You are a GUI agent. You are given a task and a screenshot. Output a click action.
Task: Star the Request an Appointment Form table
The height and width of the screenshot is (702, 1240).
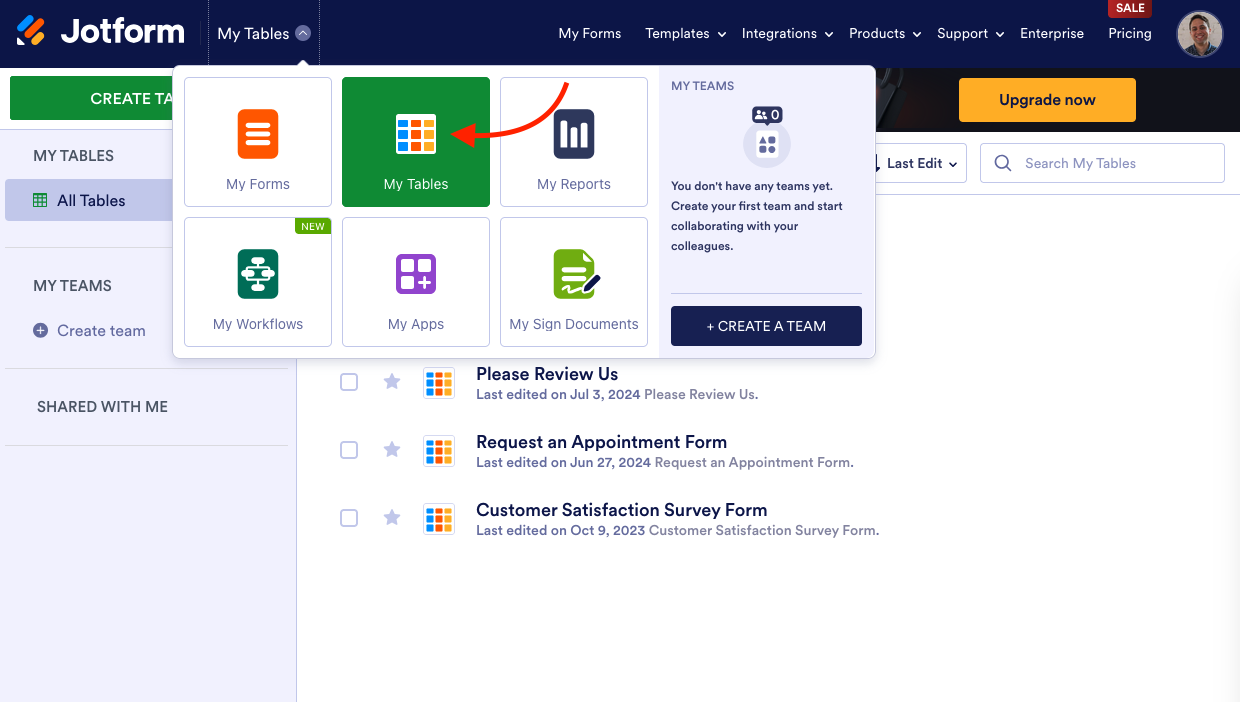392,450
